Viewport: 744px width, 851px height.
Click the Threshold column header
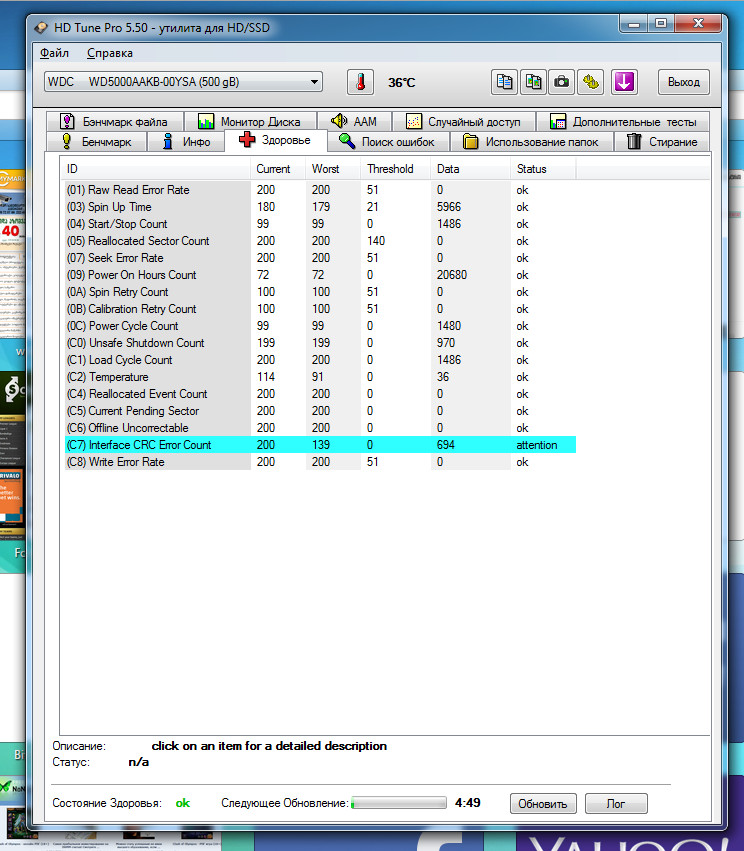click(x=396, y=169)
